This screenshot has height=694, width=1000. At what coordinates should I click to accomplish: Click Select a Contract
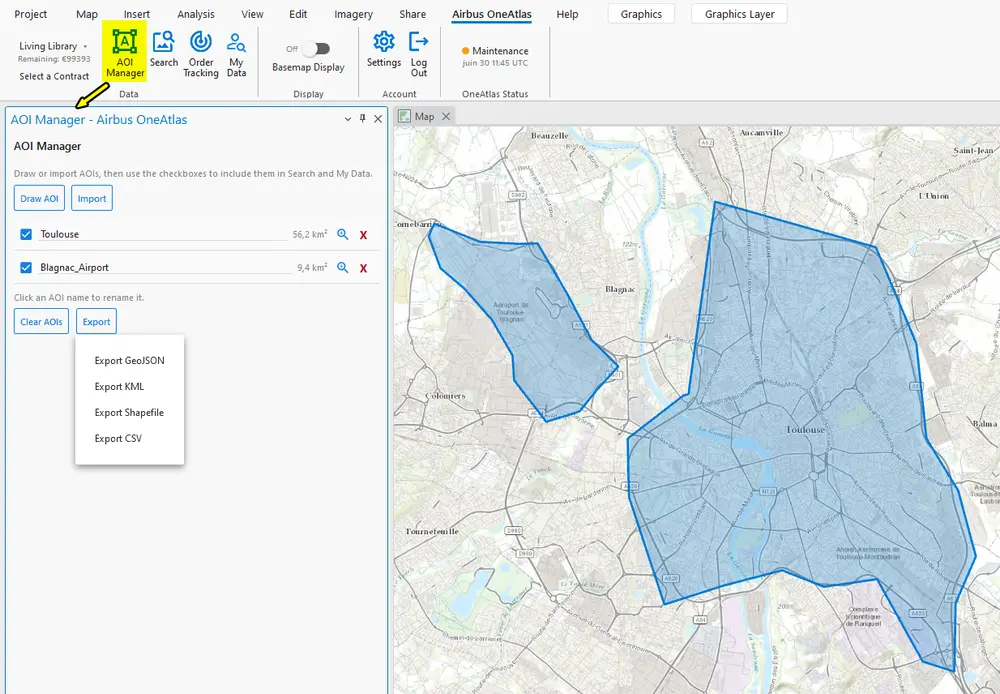click(x=54, y=76)
